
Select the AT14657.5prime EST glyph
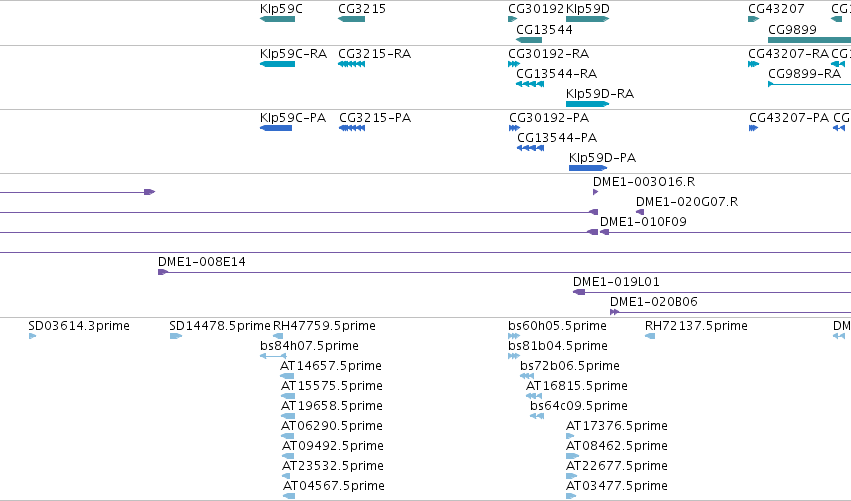287,377
